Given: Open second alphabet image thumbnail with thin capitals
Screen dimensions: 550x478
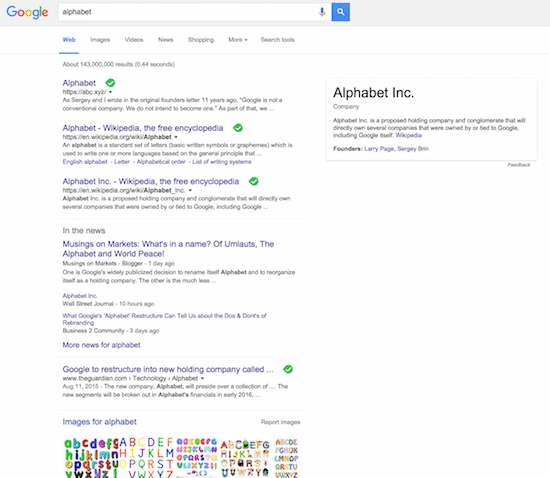Looking at the screenshot, I should 147,457.
